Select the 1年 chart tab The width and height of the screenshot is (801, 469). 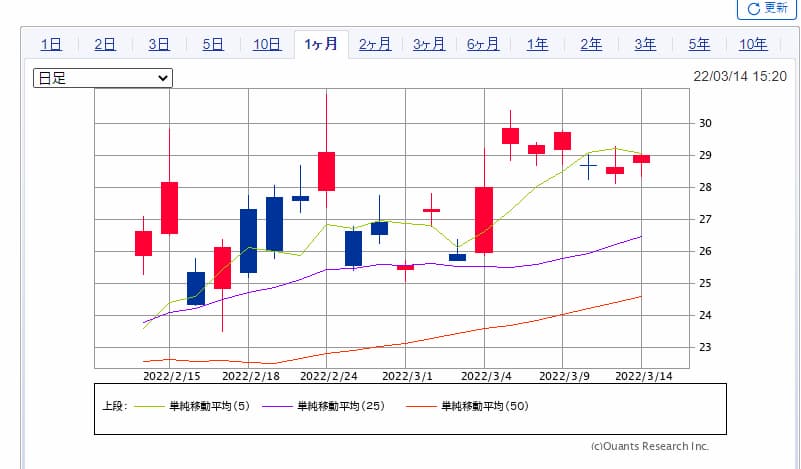point(537,44)
